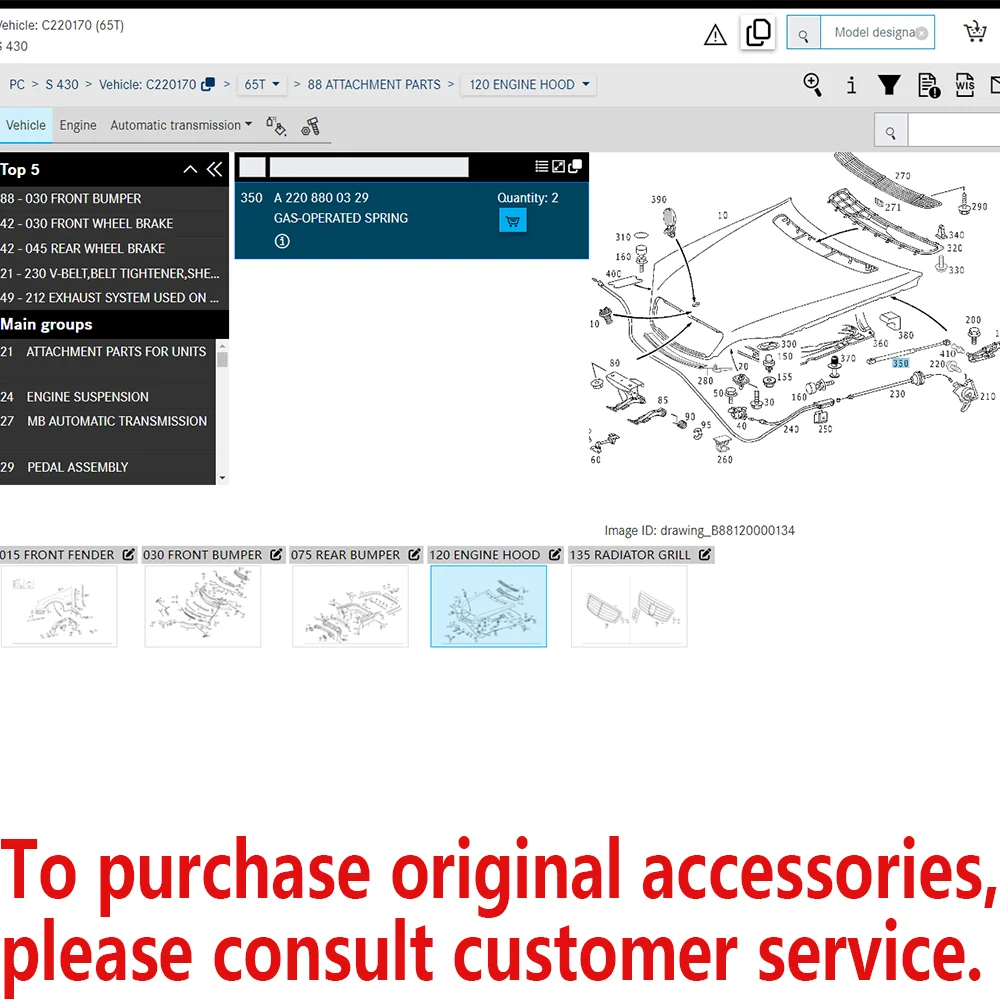Select the Vehicle tab

tap(26, 125)
